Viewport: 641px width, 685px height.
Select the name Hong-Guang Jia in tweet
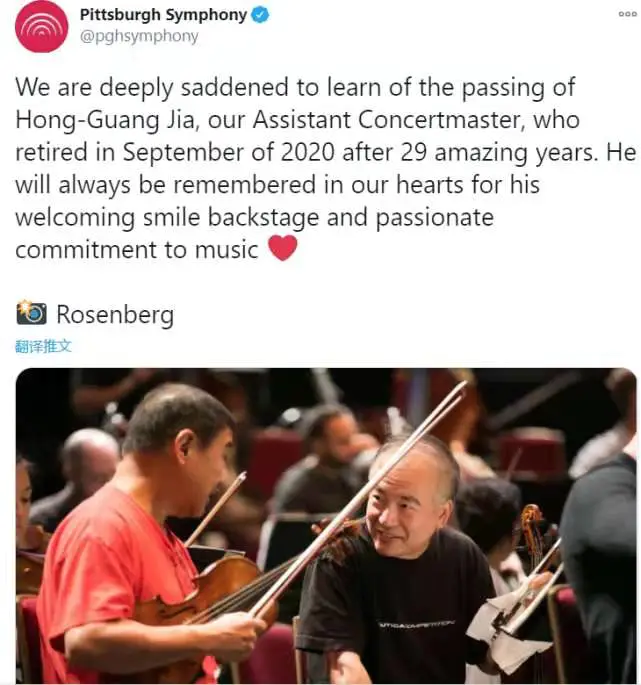105,120
